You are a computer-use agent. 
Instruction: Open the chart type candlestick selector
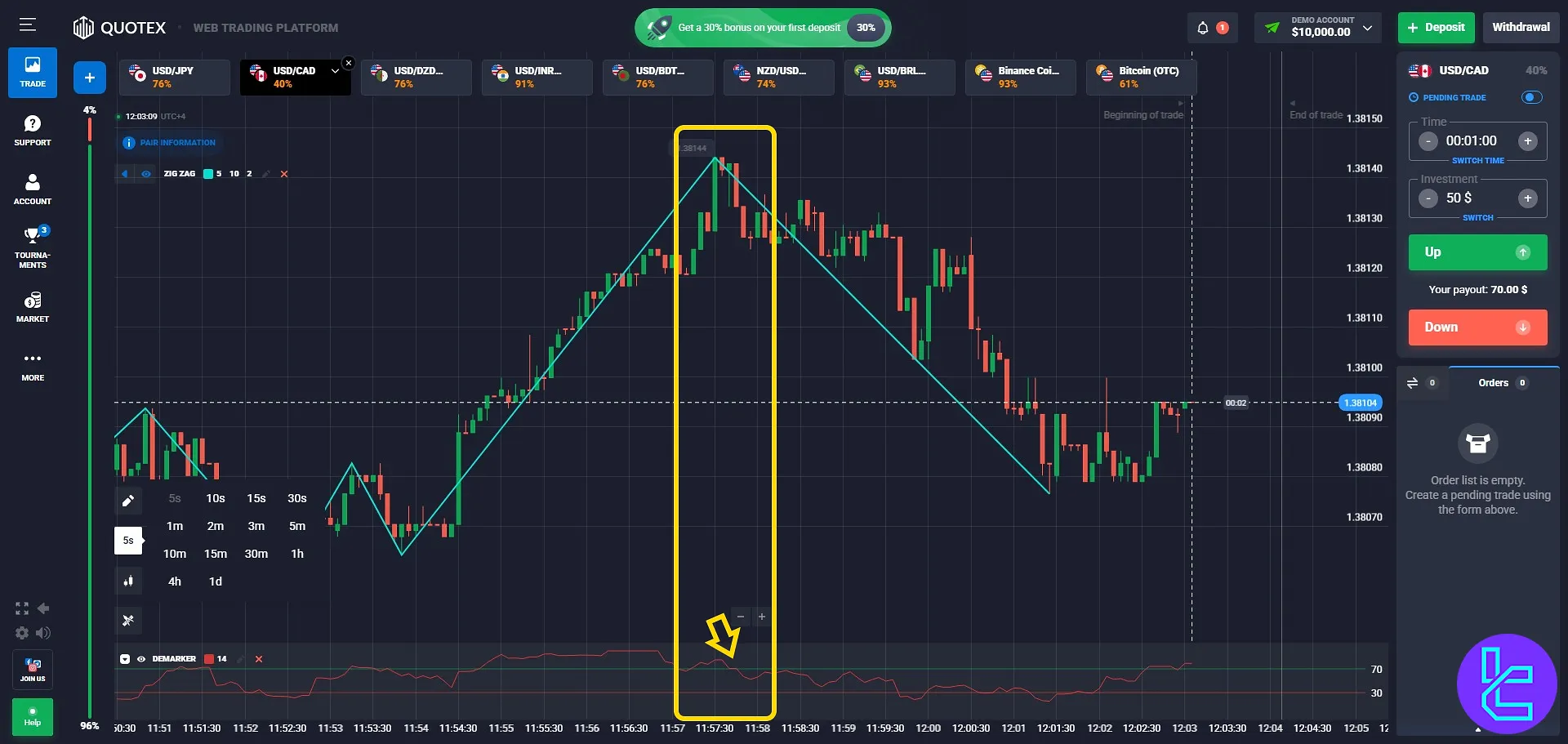click(128, 581)
